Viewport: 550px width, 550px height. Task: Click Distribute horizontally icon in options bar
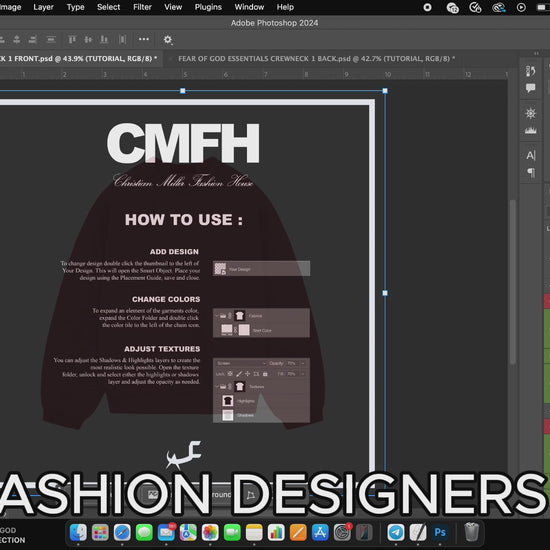pos(122,40)
